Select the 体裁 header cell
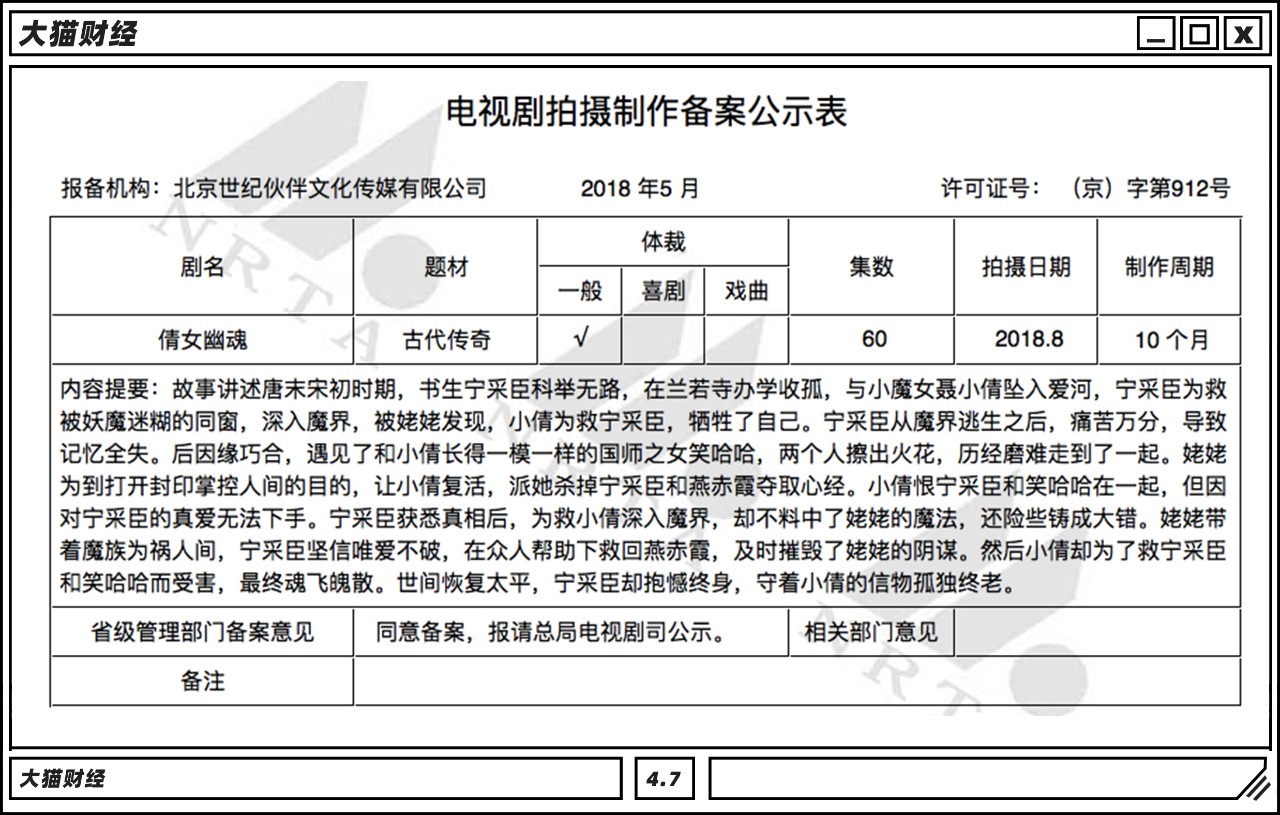This screenshot has width=1280, height=815. pos(663,241)
